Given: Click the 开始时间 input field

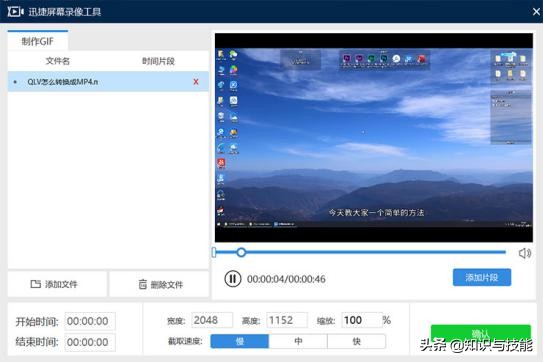Looking at the screenshot, I should tap(90, 321).
